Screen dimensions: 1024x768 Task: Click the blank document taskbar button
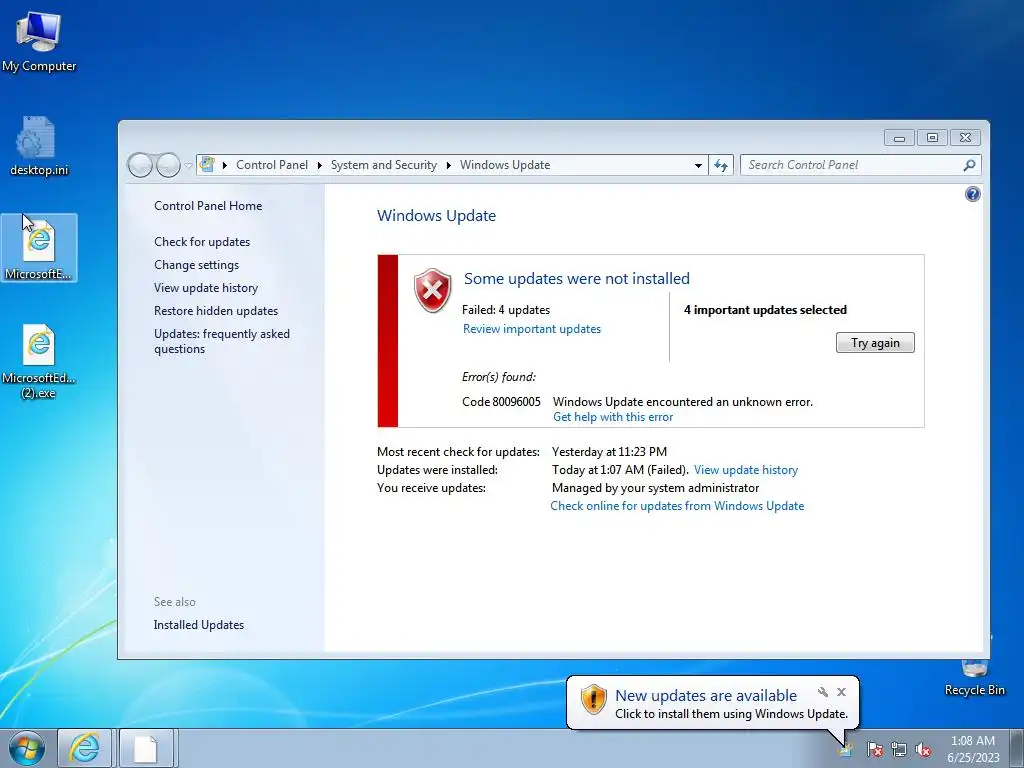click(146, 748)
